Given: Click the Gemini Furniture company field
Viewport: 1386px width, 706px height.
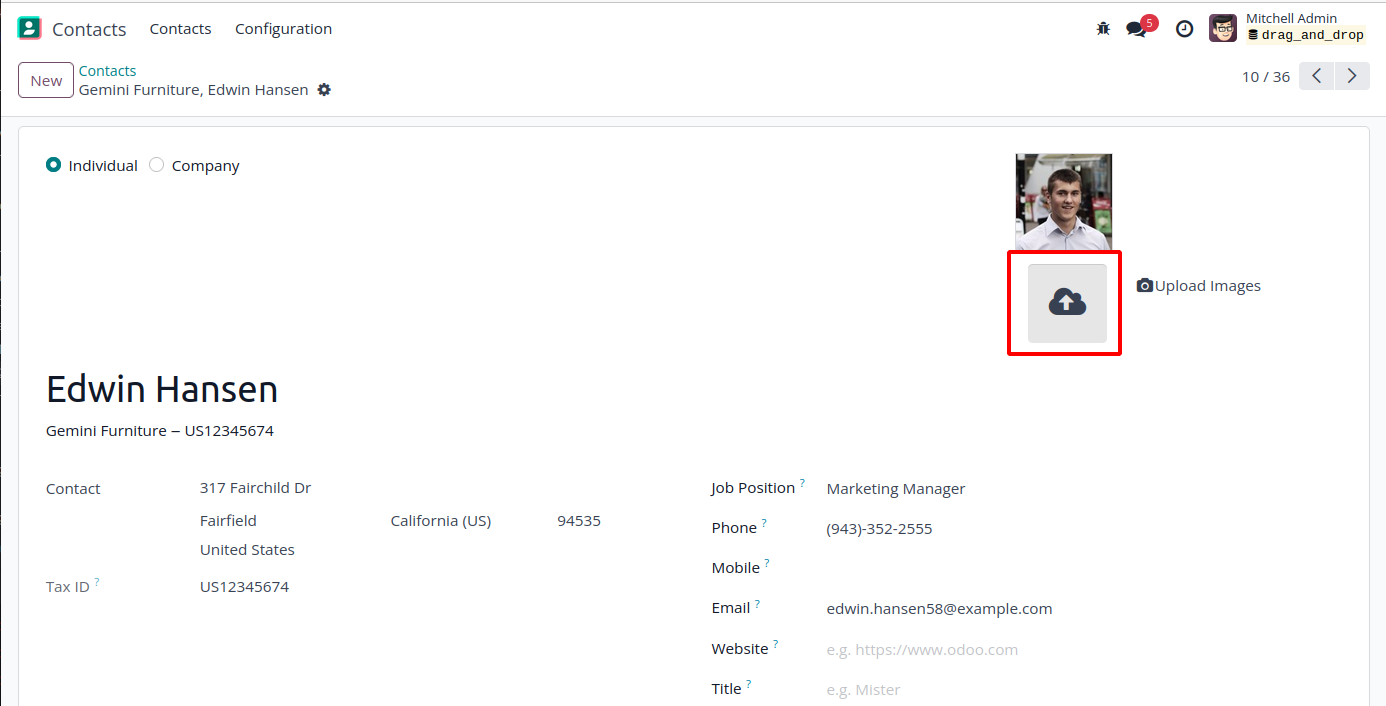Looking at the screenshot, I should (x=160, y=431).
